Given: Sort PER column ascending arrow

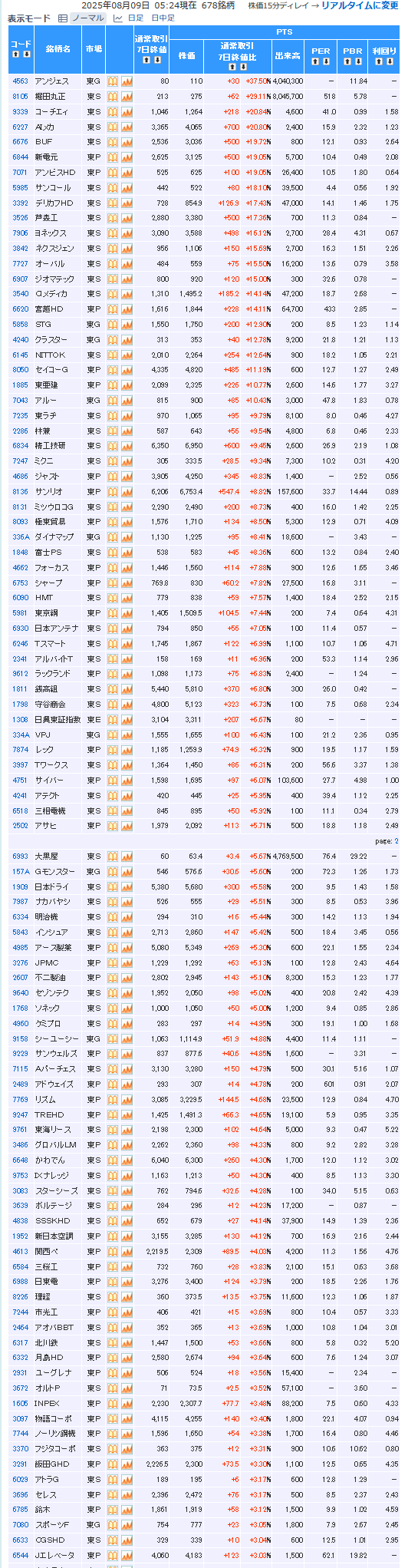Looking at the screenshot, I should (315, 61).
